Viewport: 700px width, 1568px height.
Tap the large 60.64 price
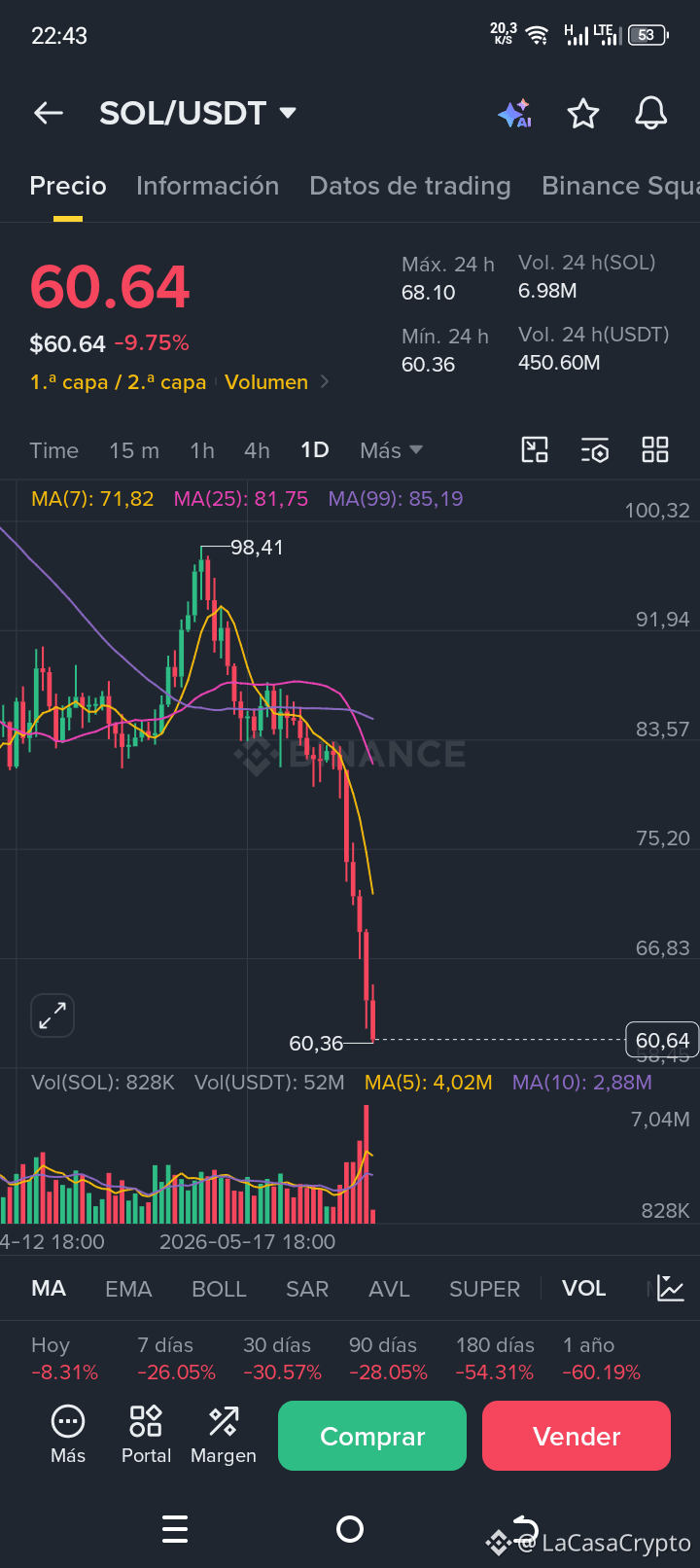tap(110, 287)
